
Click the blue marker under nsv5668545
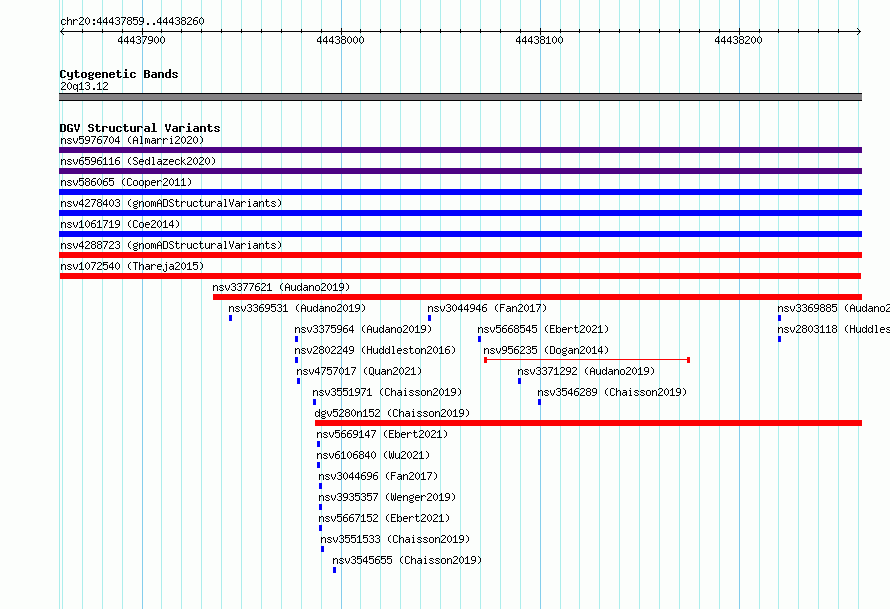coord(480,339)
